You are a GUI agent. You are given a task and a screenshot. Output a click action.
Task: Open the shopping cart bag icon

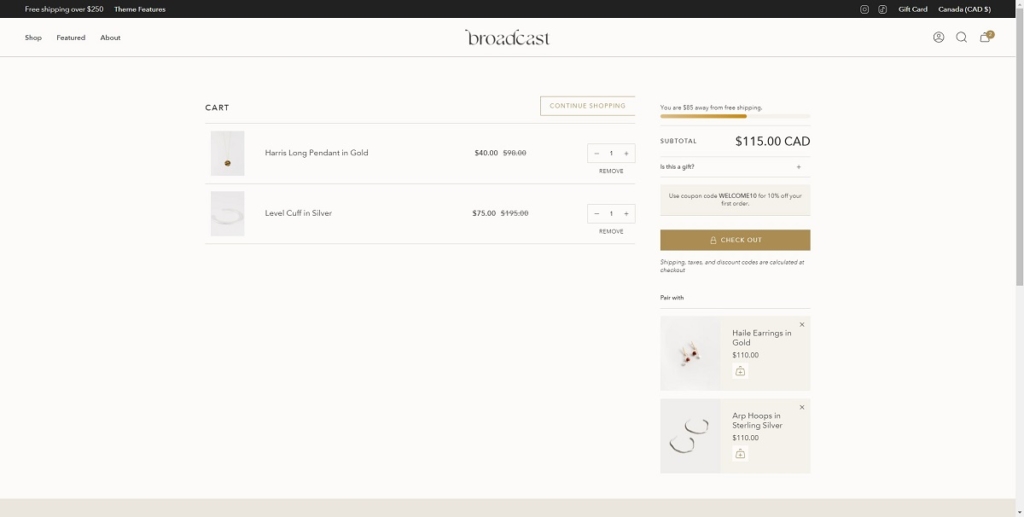[985, 37]
